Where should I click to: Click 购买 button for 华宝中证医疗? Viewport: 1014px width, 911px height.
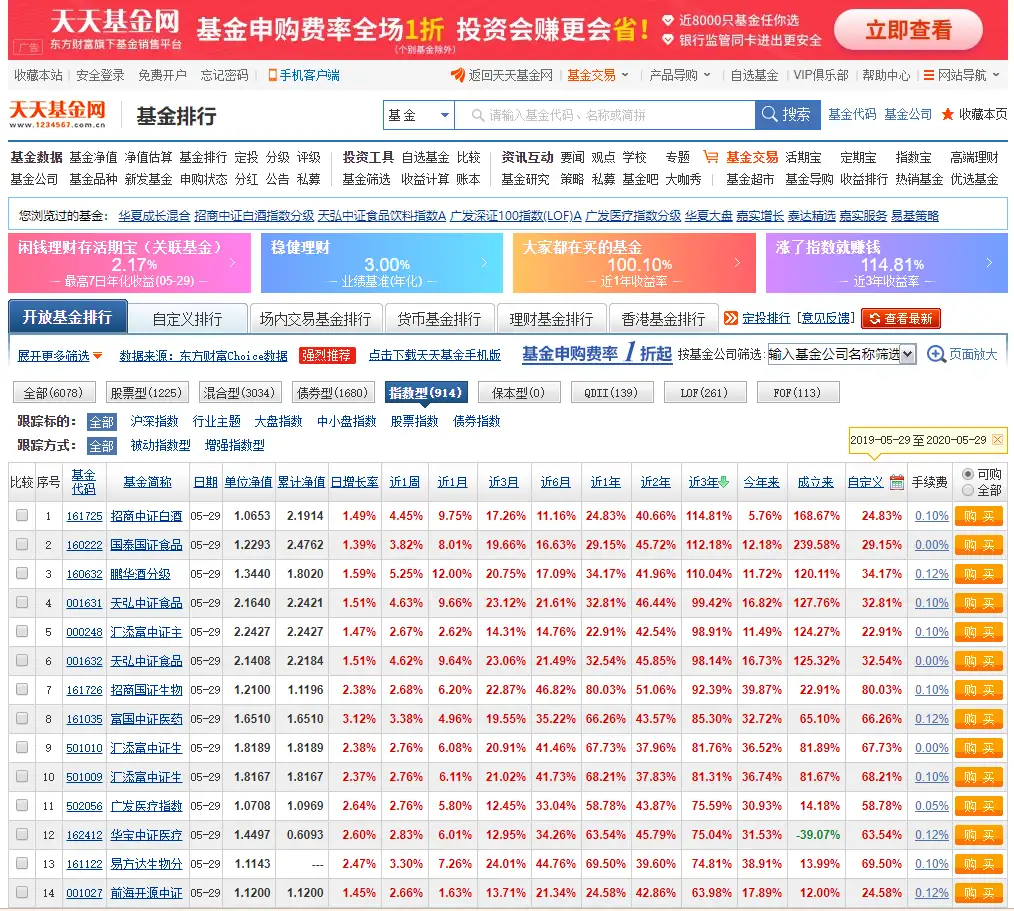[978, 835]
